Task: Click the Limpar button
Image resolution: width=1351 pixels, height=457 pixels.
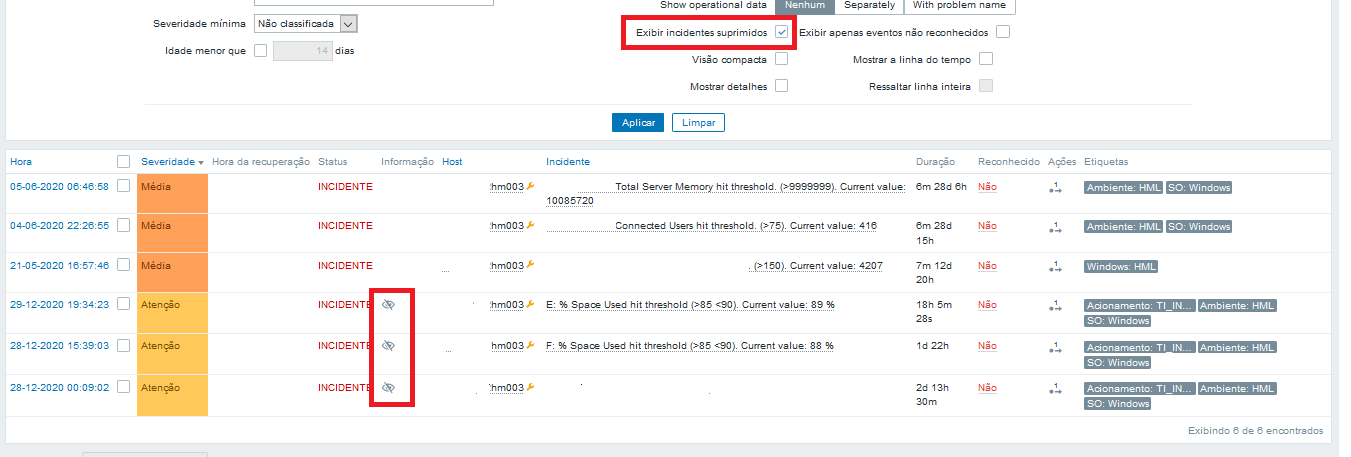Action: (x=698, y=122)
